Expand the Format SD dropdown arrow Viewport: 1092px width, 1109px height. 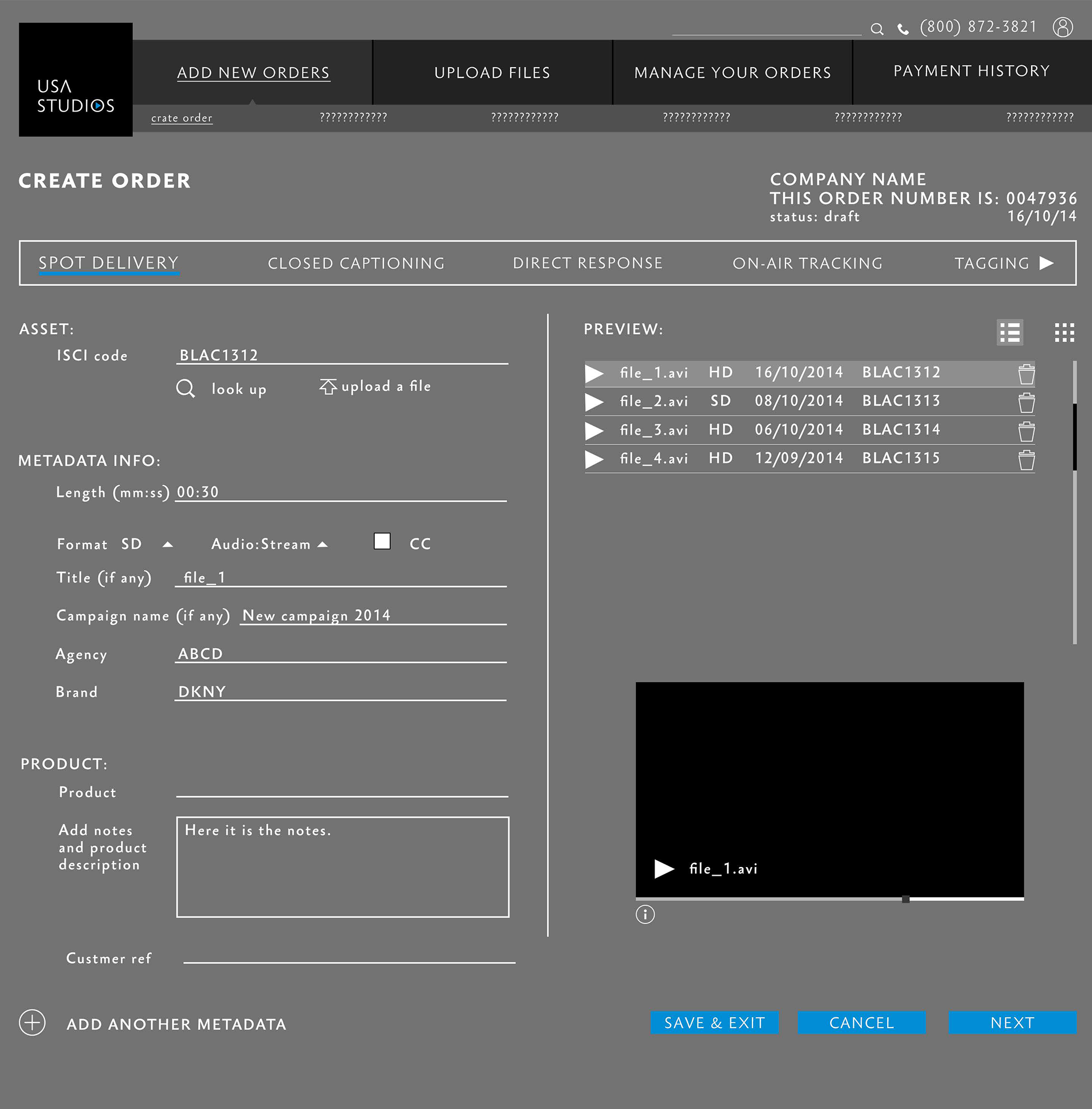coord(167,545)
